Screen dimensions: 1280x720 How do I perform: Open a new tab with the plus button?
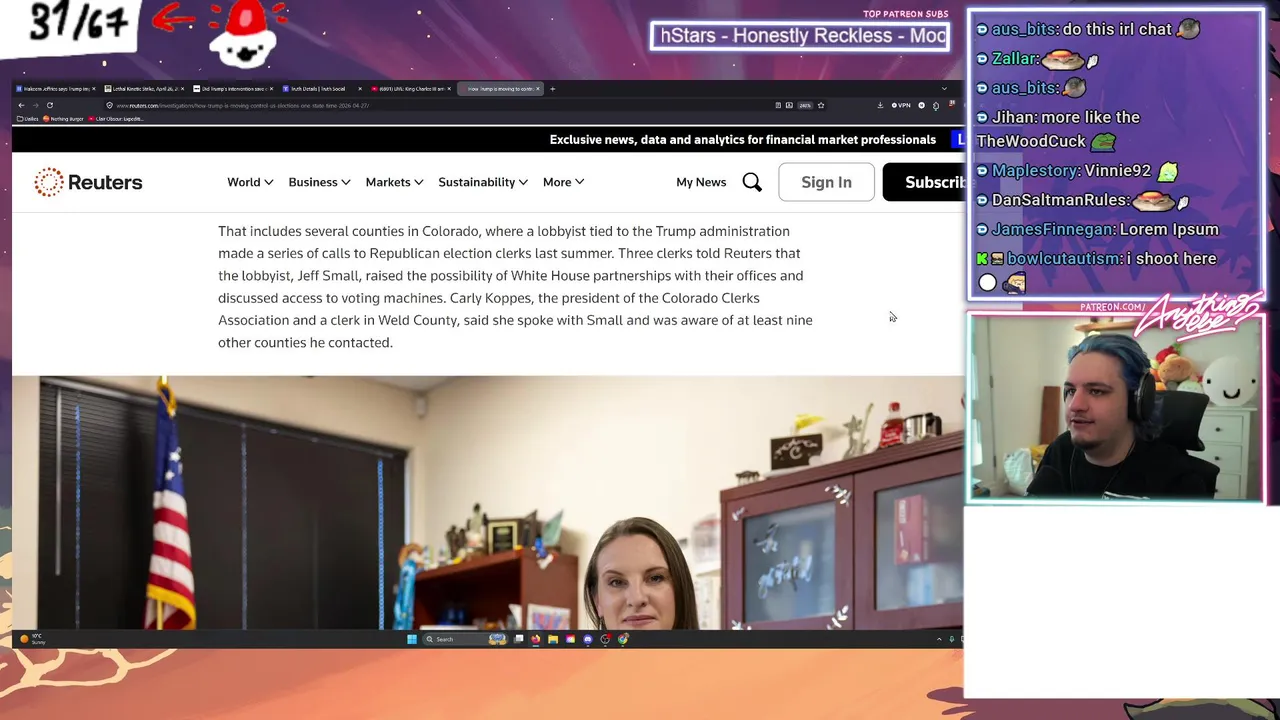[552, 89]
